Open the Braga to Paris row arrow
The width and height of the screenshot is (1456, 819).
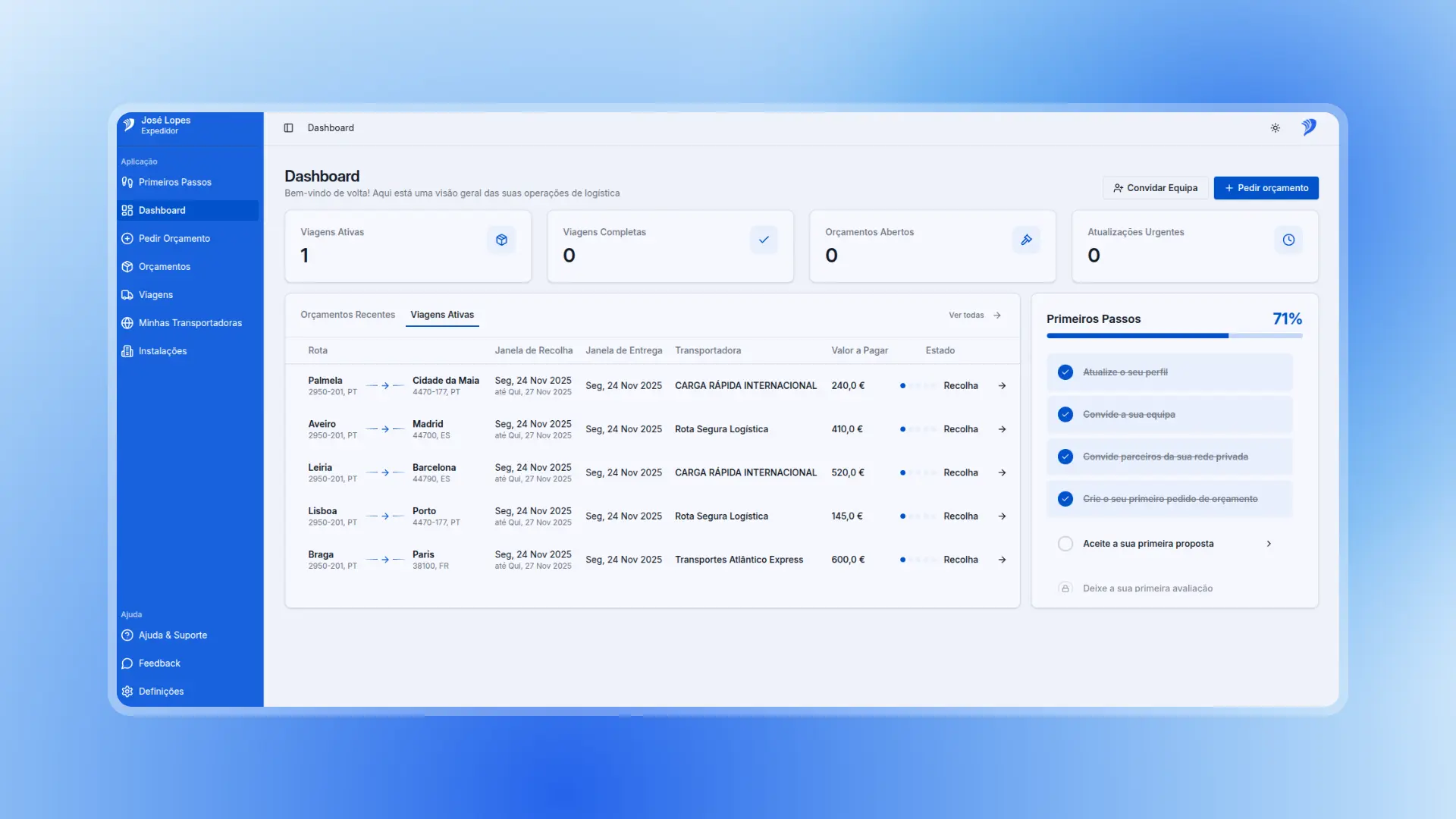(x=1002, y=560)
